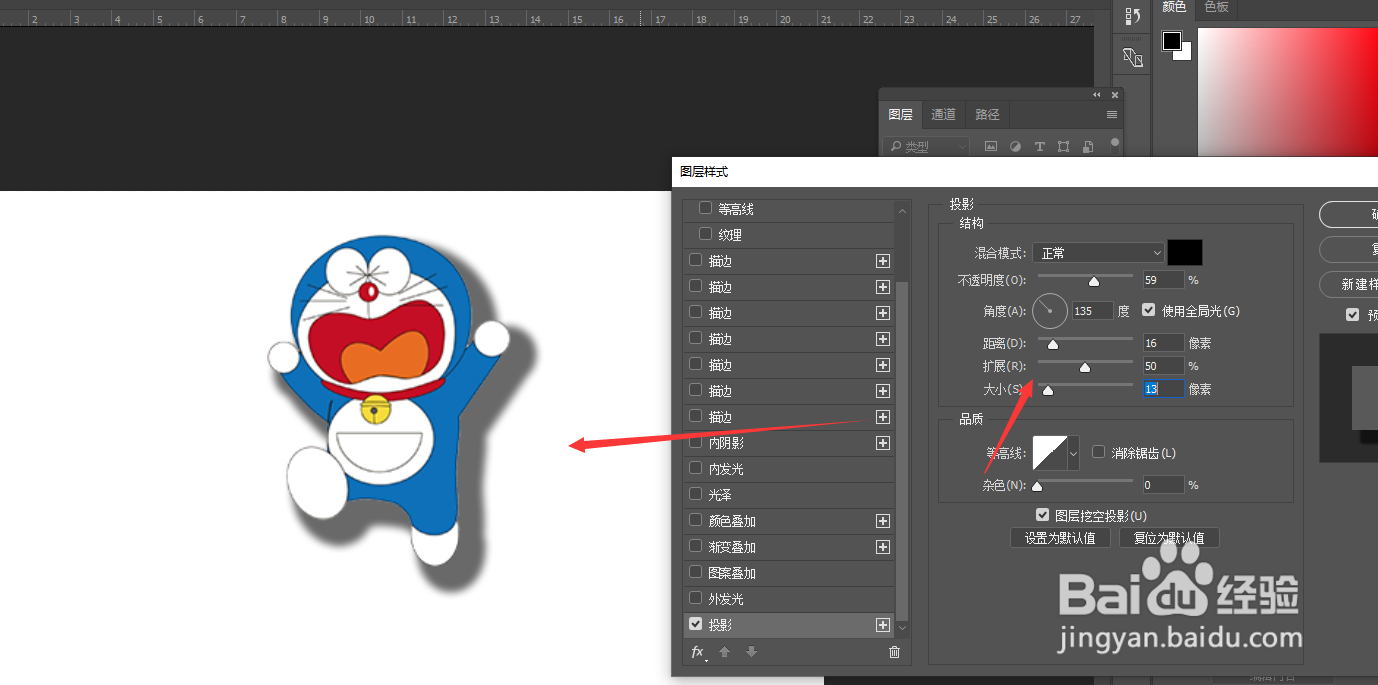Adjust the 杂色 slider
The image size is (1378, 685).
(1037, 486)
